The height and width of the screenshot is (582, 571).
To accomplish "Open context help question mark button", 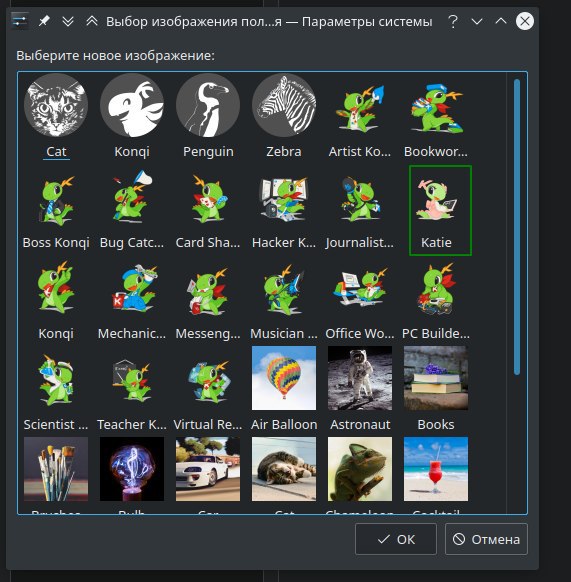I will (453, 22).
